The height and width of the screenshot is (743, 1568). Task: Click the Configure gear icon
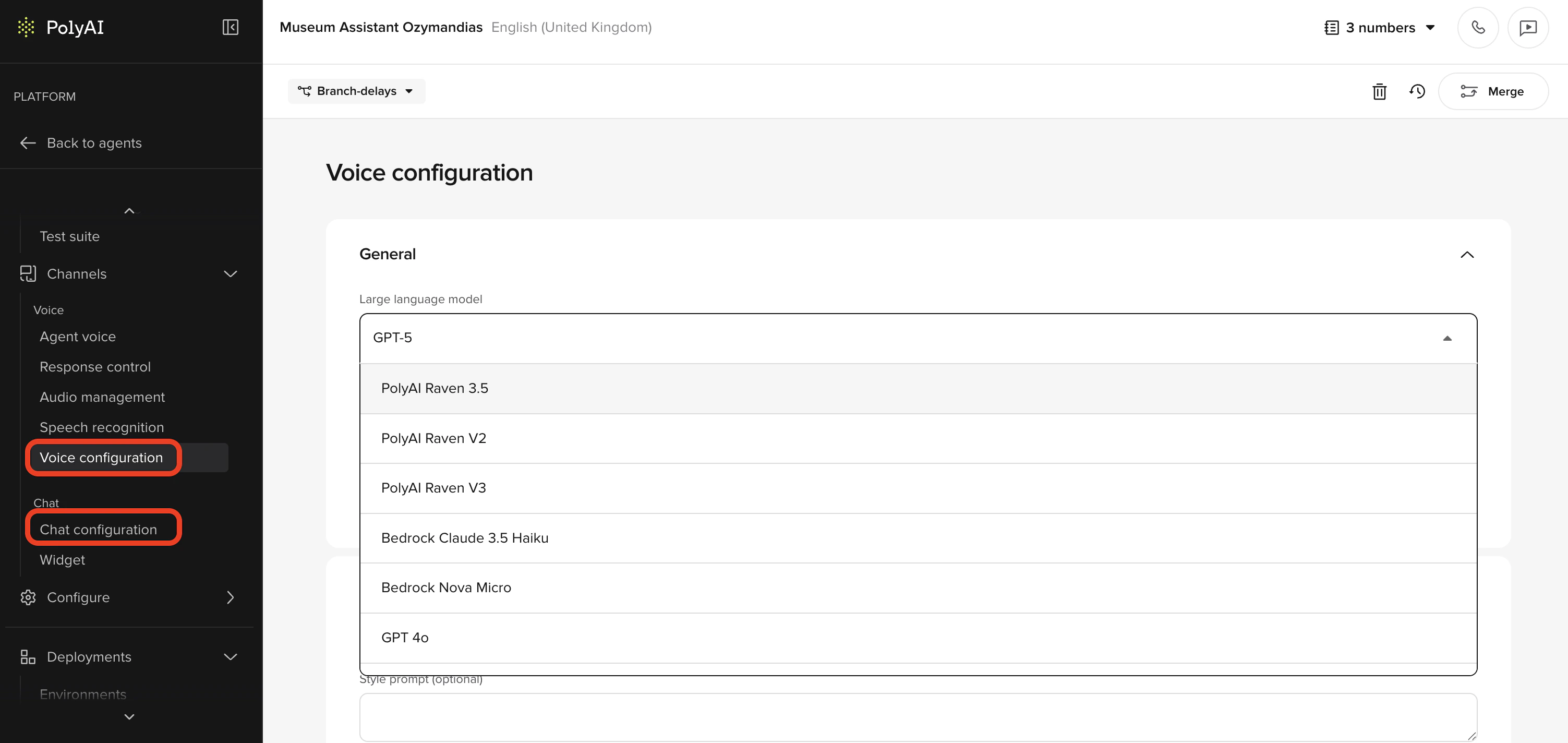pos(28,597)
